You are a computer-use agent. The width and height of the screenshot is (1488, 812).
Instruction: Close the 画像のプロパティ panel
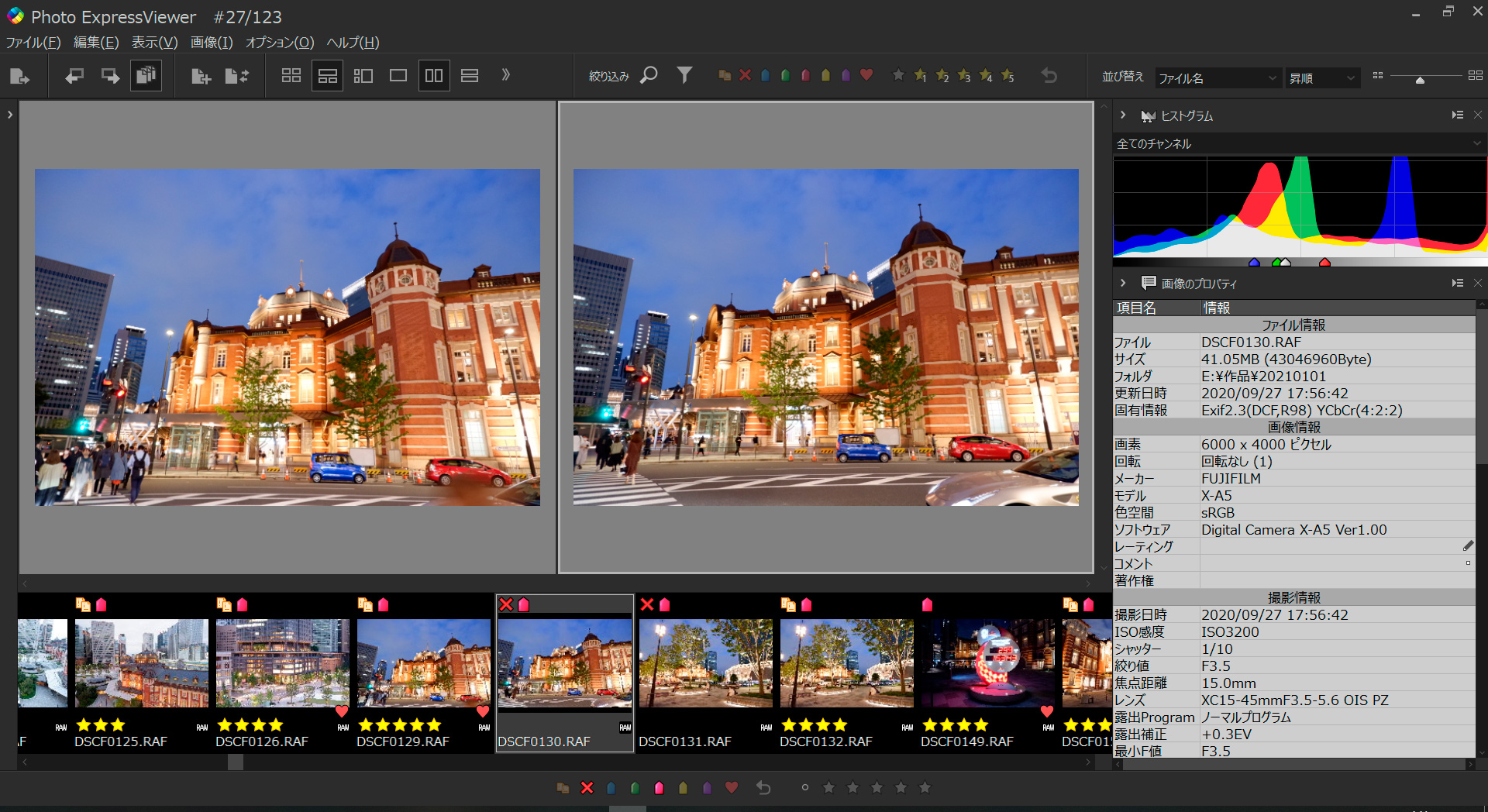click(x=1478, y=283)
